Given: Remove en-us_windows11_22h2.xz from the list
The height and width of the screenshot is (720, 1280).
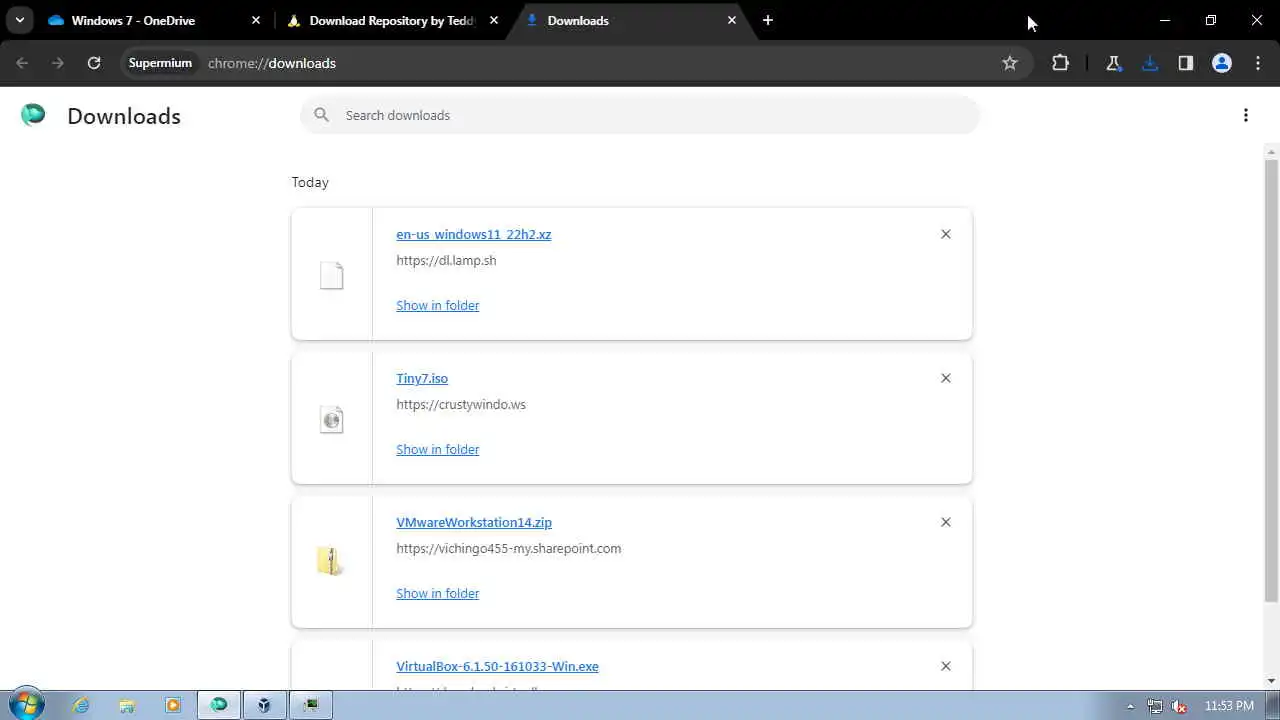Looking at the screenshot, I should (946, 234).
